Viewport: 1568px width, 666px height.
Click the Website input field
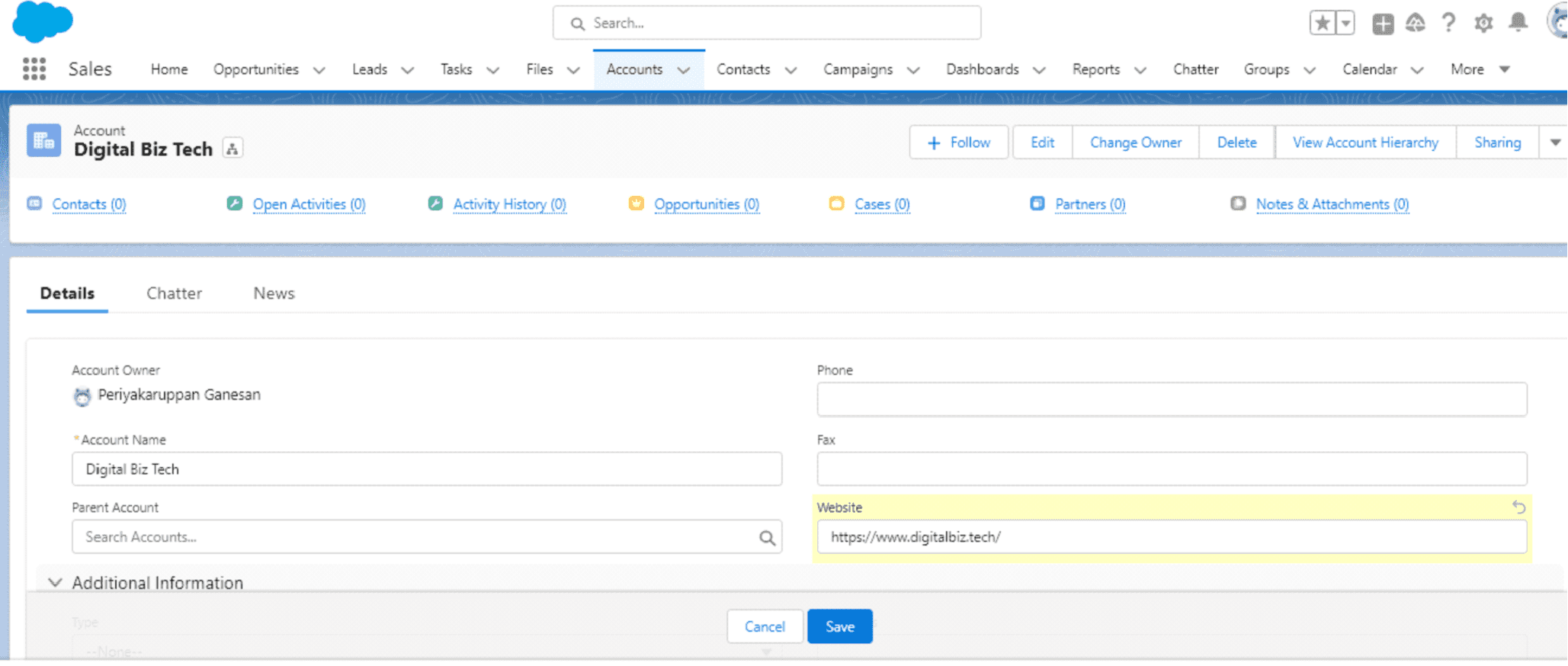click(1172, 537)
